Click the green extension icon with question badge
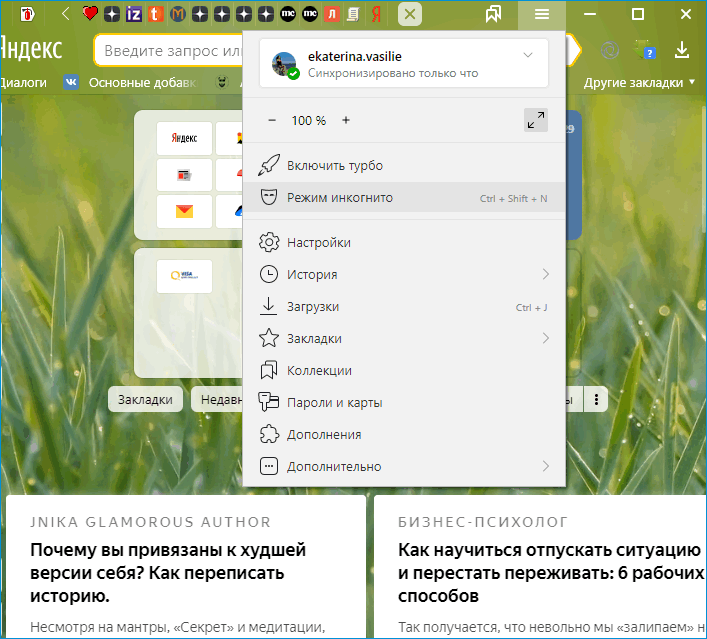Image resolution: width=707 pixels, height=639 pixels. tap(645, 50)
